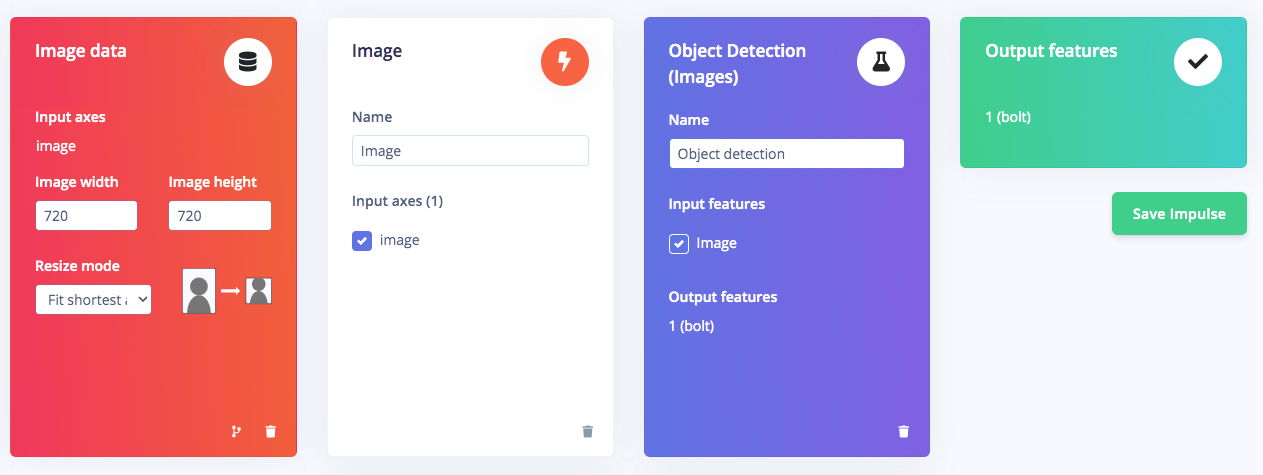
Task: Uncheck the image input axes checkbox
Action: (362, 240)
